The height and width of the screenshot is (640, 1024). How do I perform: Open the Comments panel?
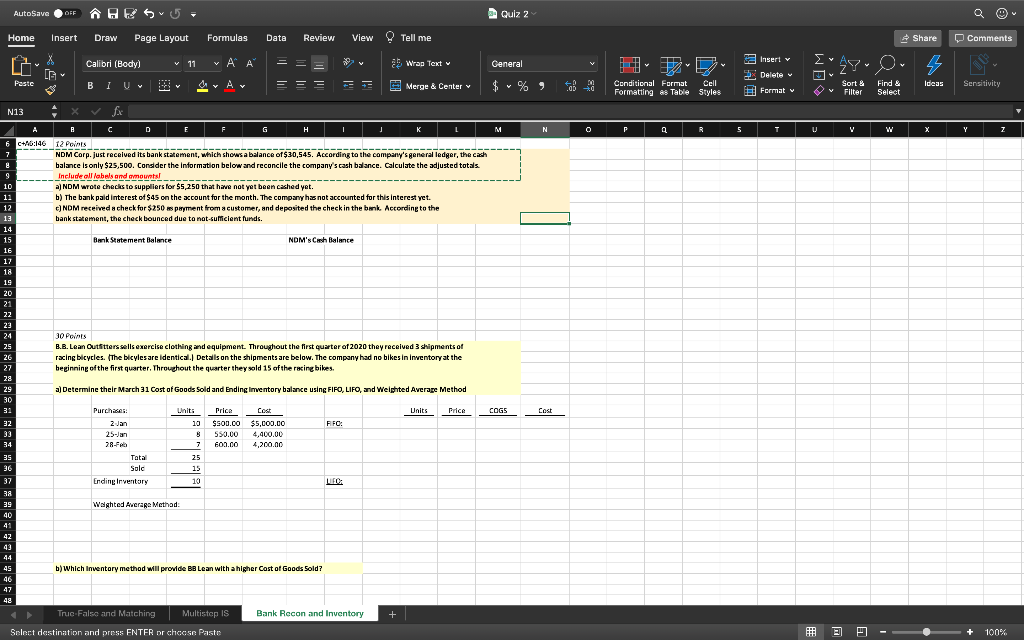click(981, 37)
